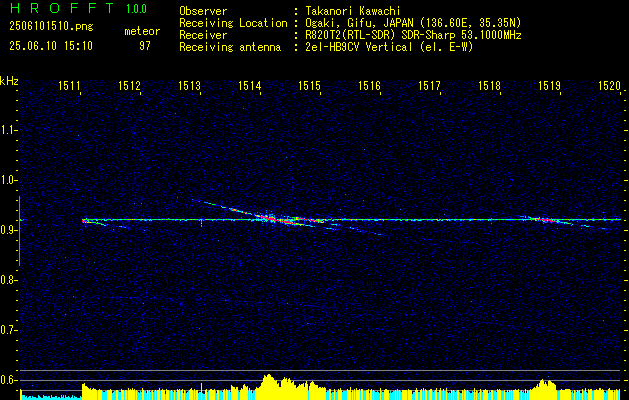629x400 pixels.
Task: Click the 0.6 kHz frequency label
Action: click(x=8, y=380)
